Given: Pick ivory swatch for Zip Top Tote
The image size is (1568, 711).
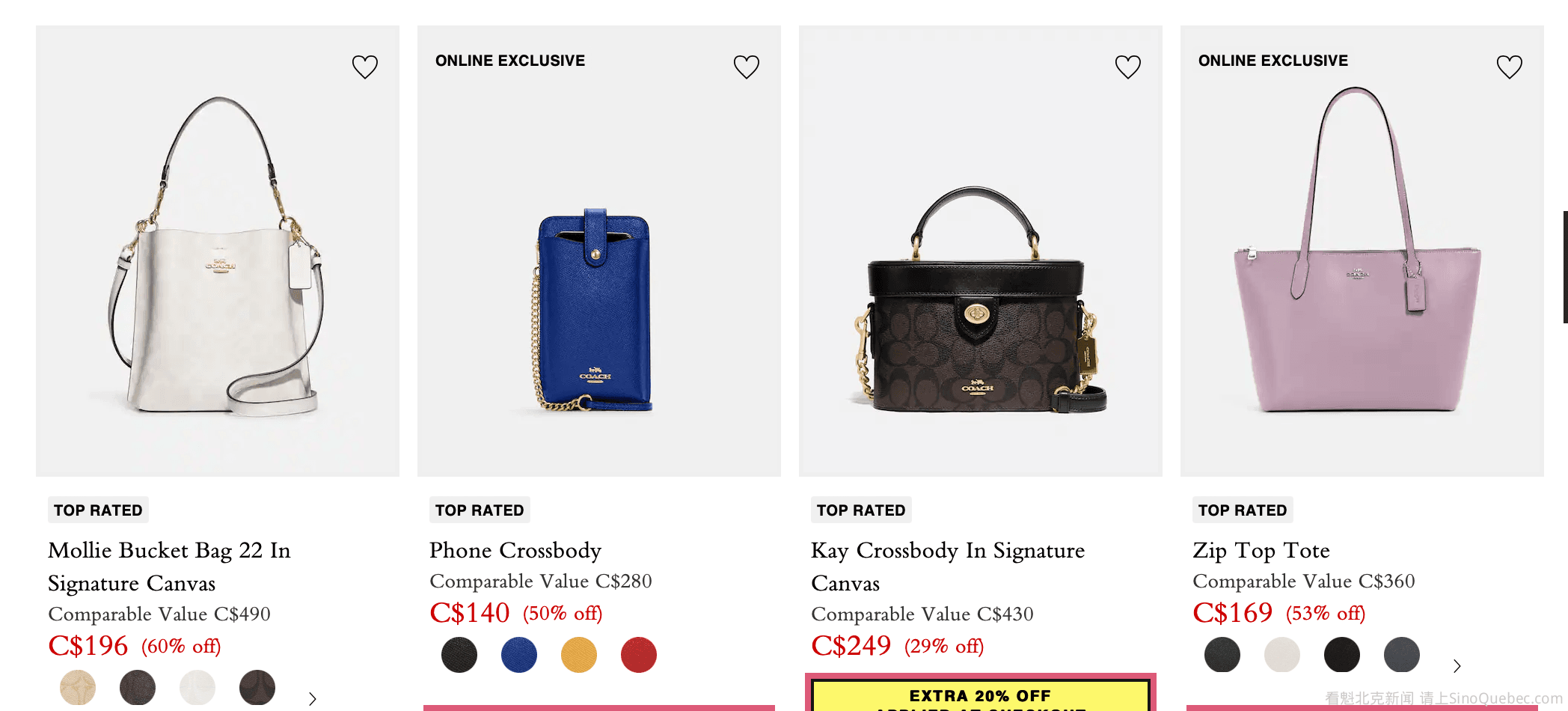Looking at the screenshot, I should point(1282,655).
